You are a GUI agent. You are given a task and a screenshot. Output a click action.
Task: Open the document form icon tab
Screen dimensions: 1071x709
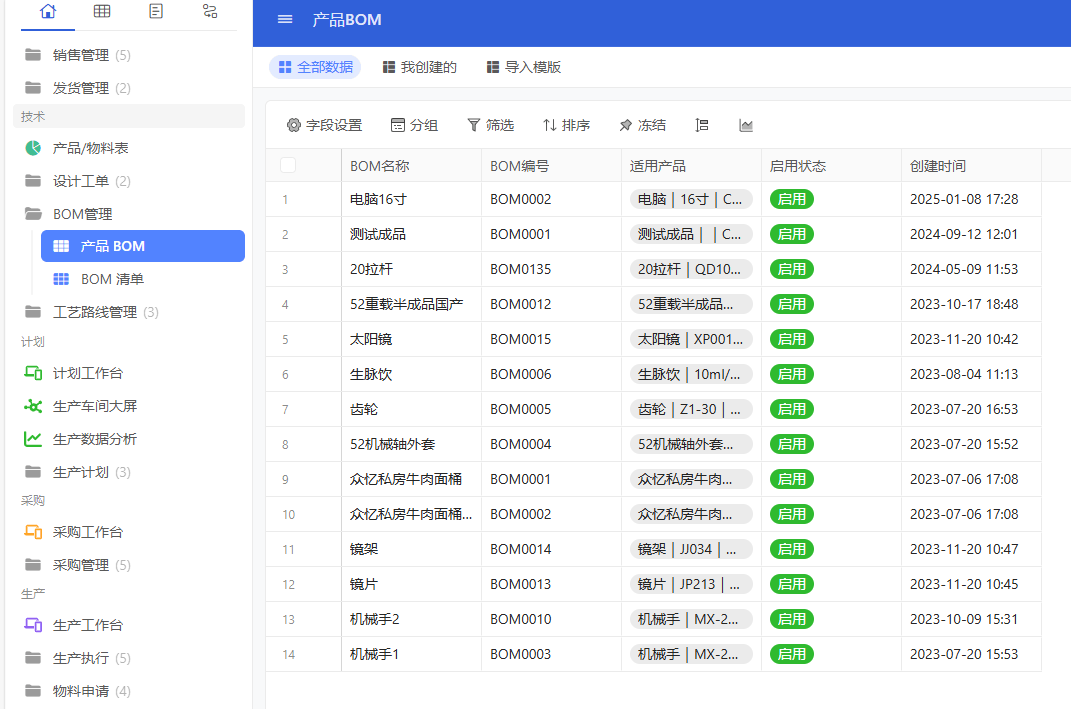(156, 12)
